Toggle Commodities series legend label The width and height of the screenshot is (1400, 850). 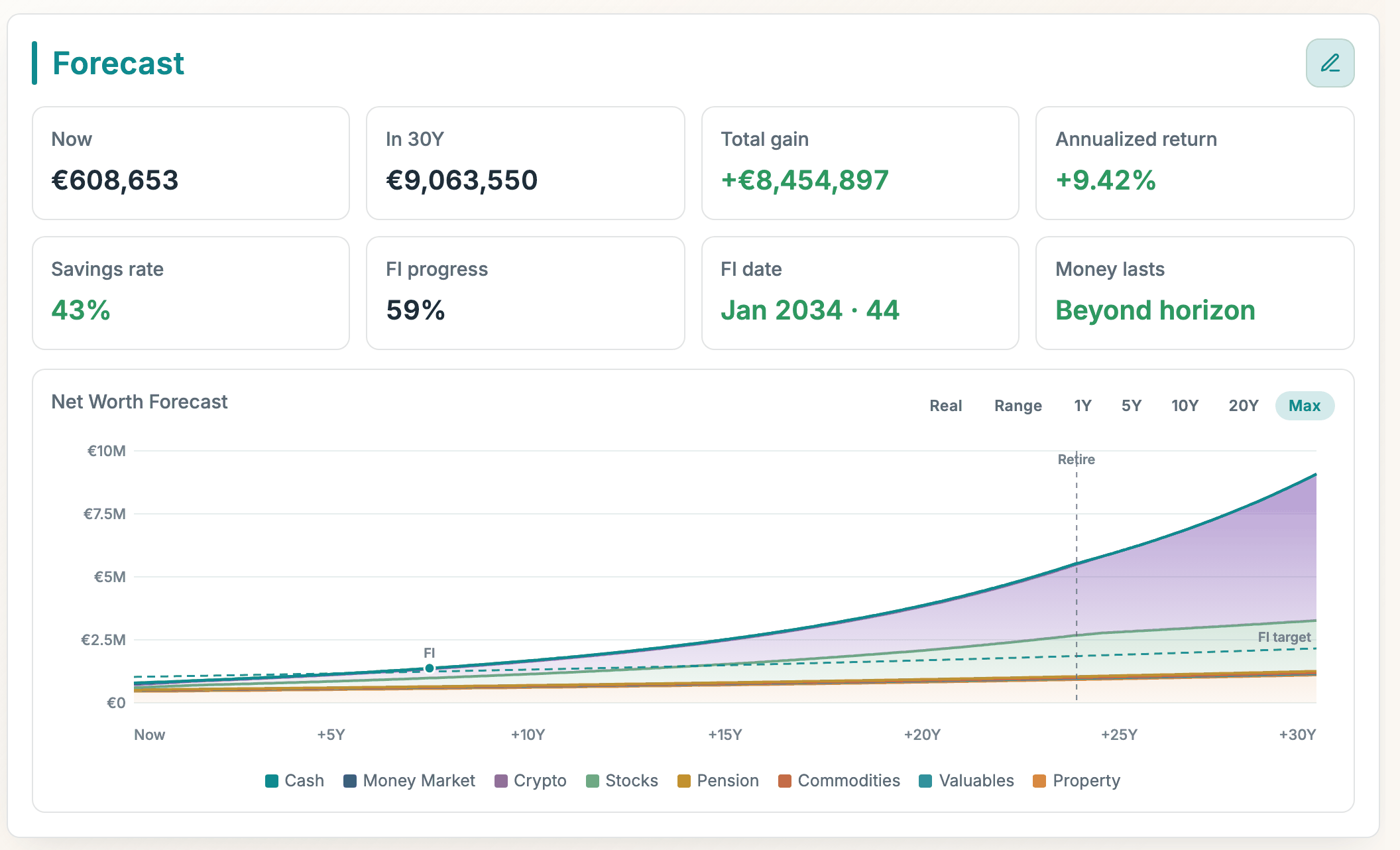click(849, 781)
